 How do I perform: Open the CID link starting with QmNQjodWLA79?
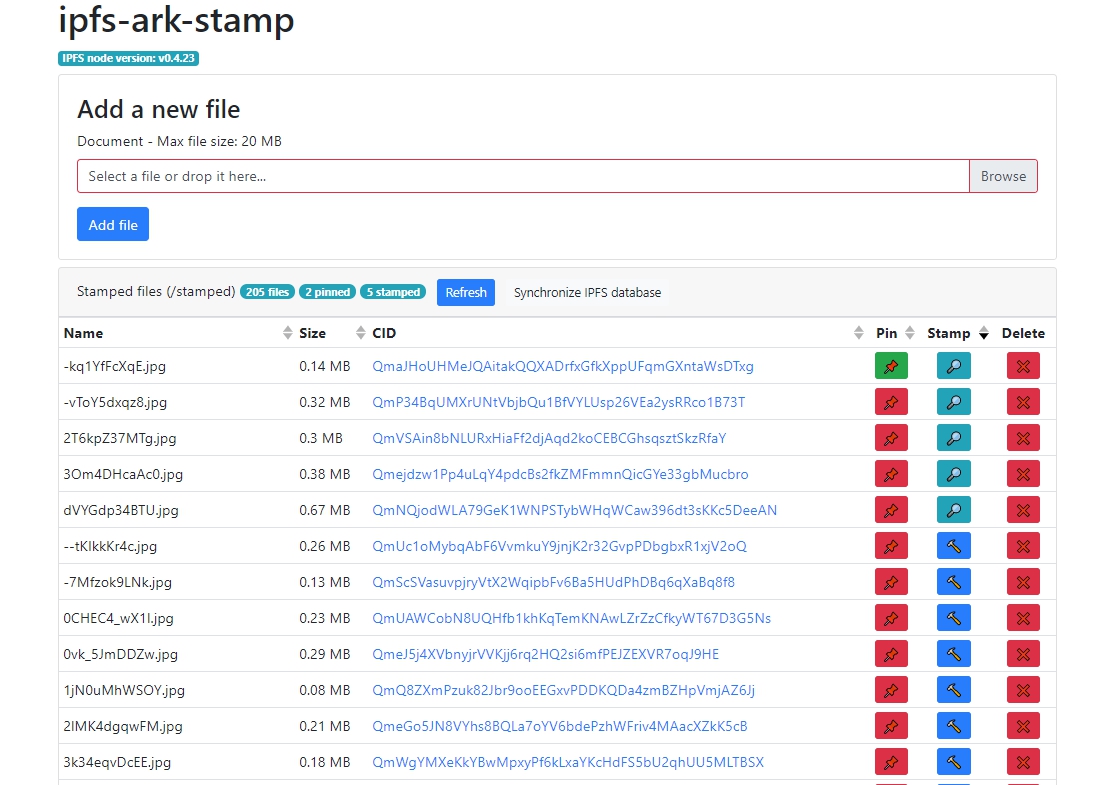574,510
